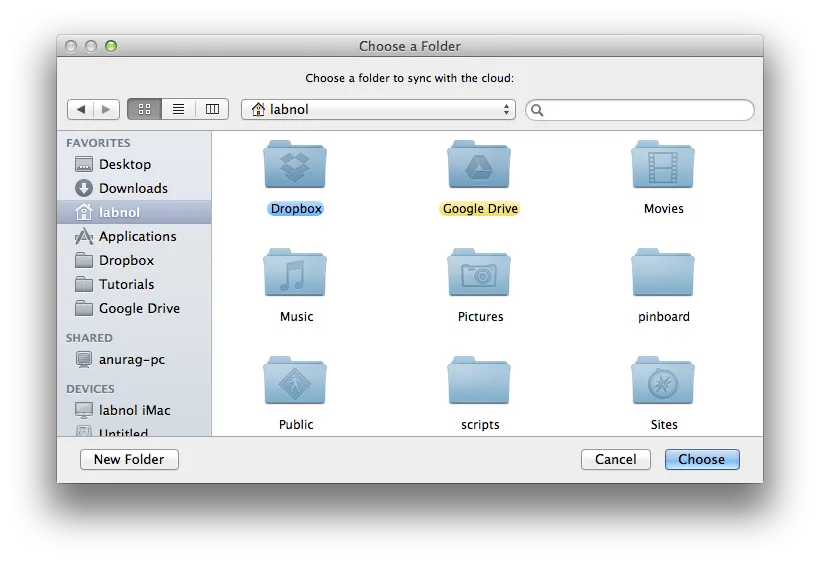Open the labnol location dropdown
This screenshot has height=562, width=820.
(378, 109)
